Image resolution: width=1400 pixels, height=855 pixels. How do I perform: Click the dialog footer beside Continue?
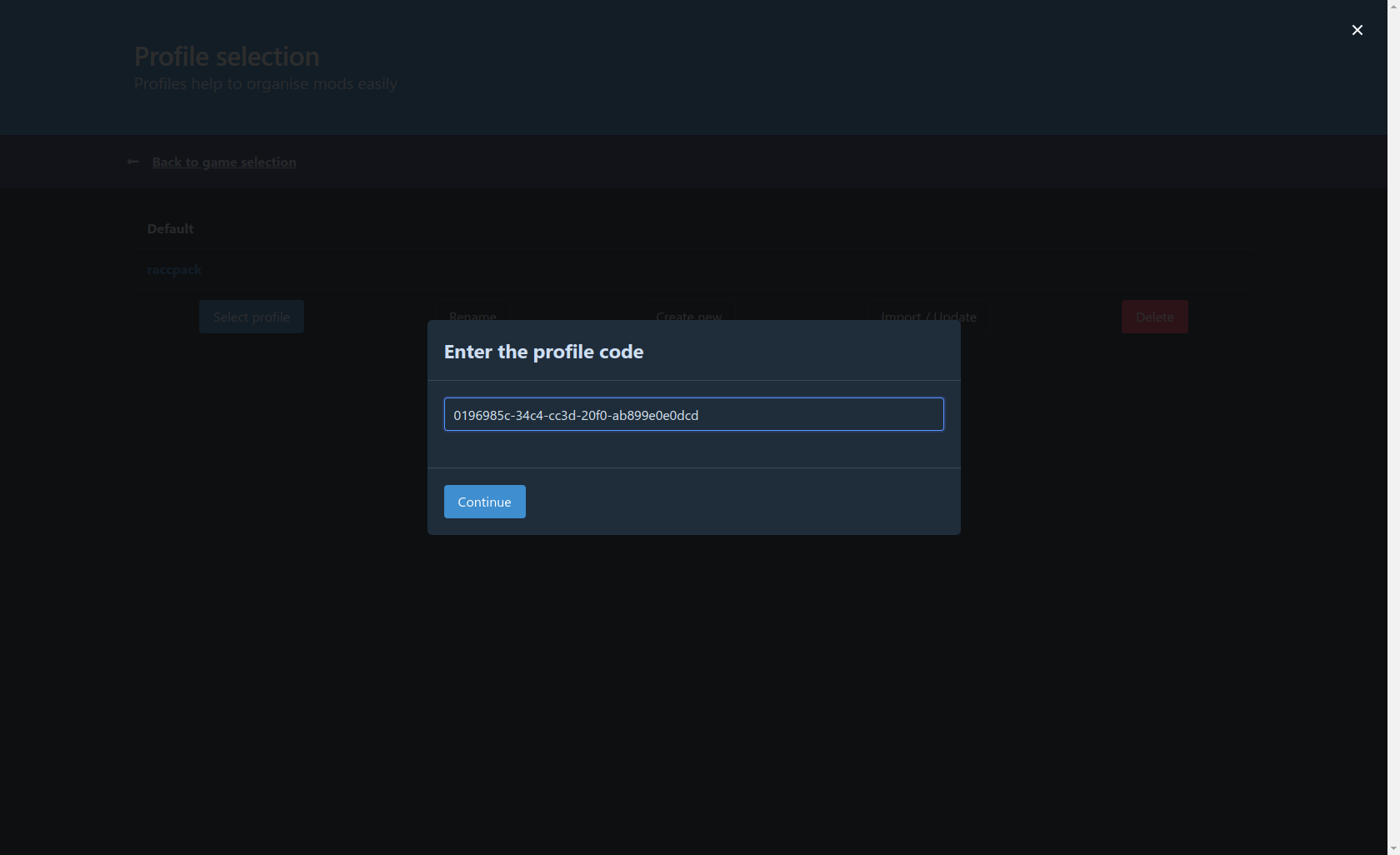click(733, 502)
